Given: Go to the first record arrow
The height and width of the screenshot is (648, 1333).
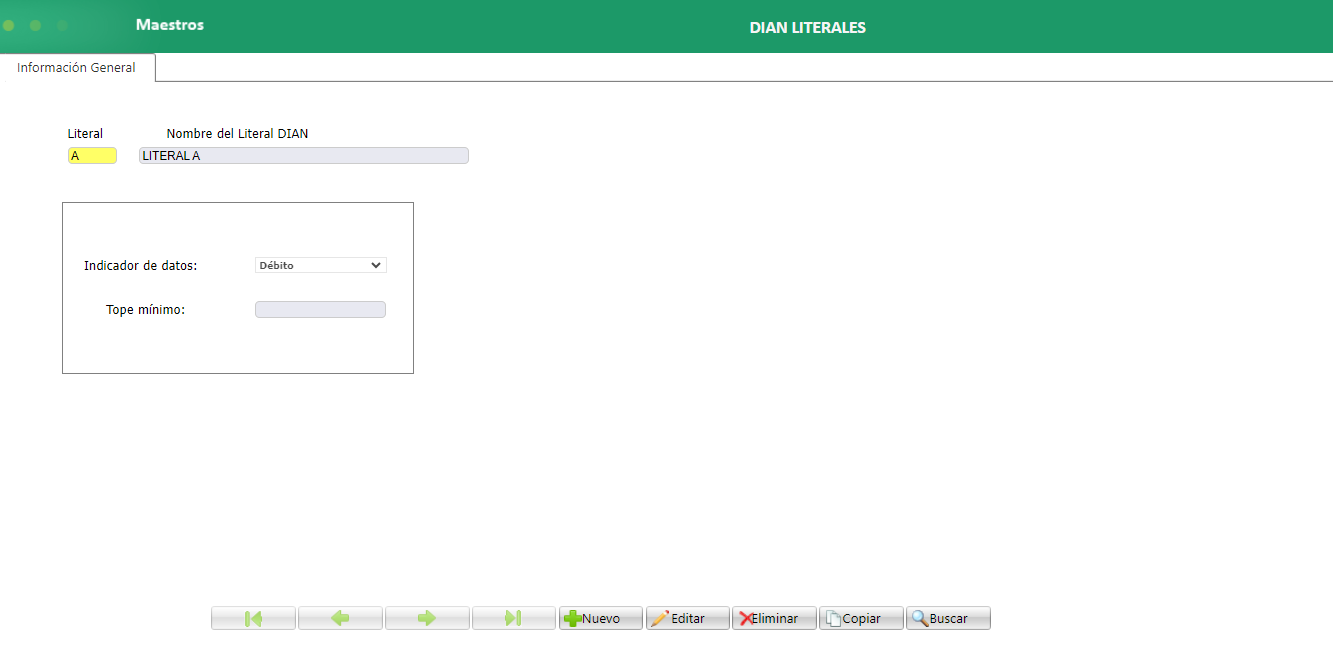Looking at the screenshot, I should click(x=253, y=618).
